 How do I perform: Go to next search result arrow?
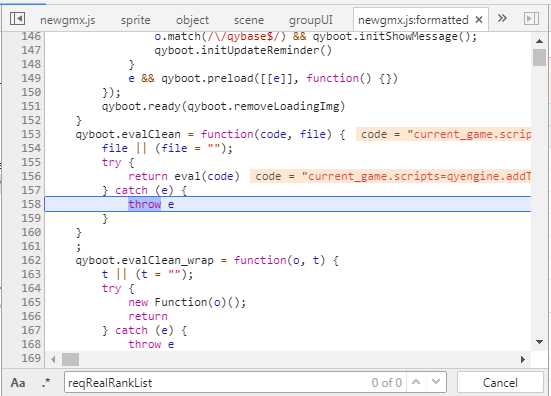point(436,382)
